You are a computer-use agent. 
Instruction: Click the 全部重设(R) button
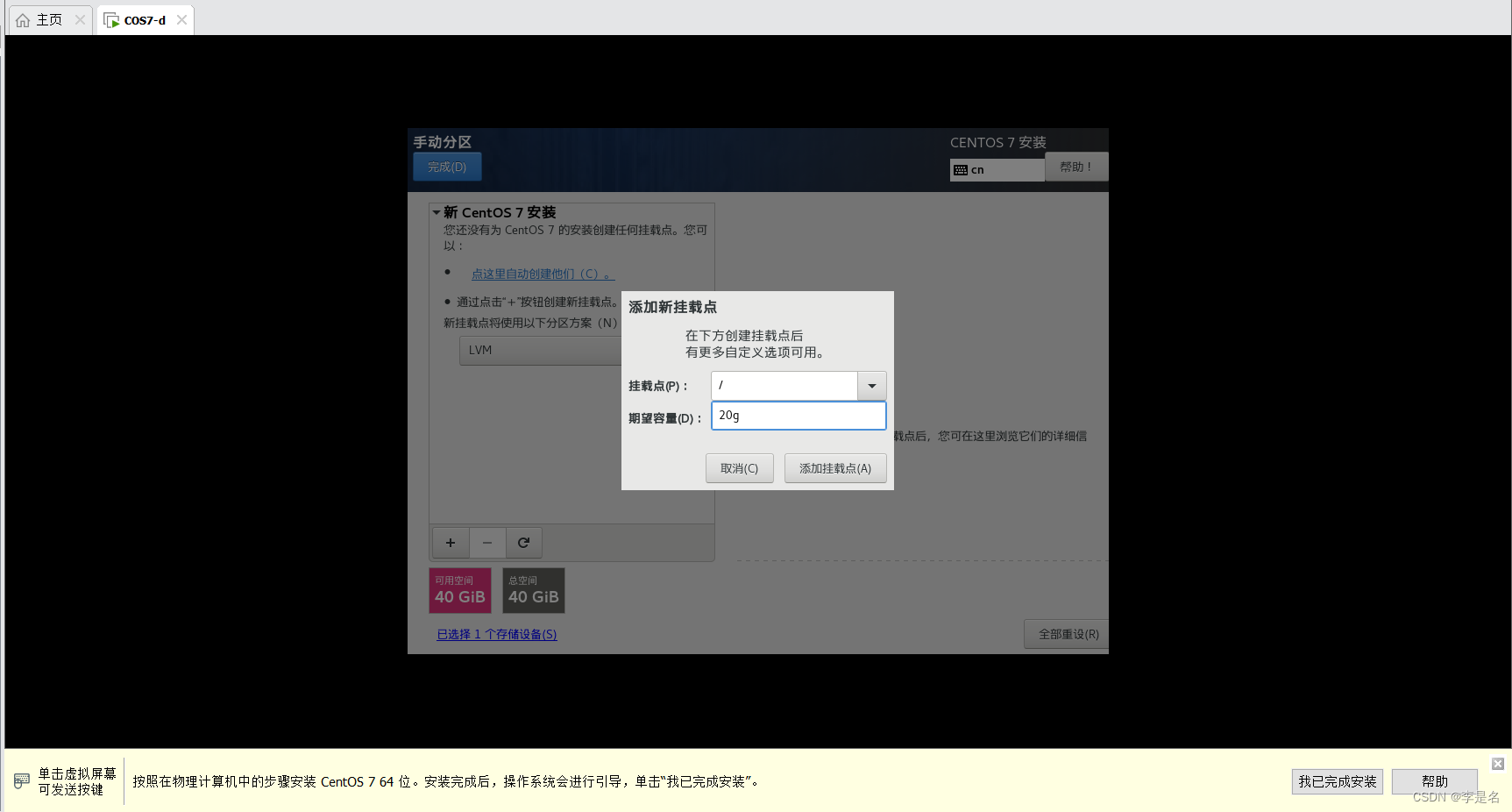point(1068,634)
